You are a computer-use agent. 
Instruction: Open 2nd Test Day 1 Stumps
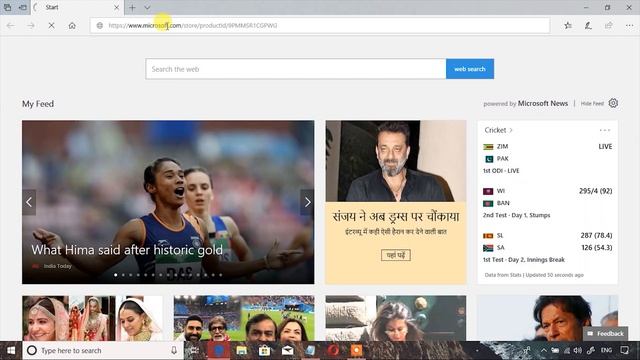[x=516, y=215]
